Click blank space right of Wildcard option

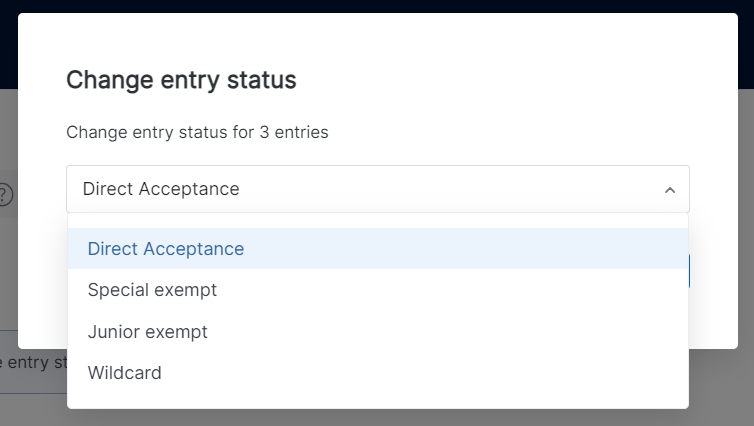tap(423, 373)
